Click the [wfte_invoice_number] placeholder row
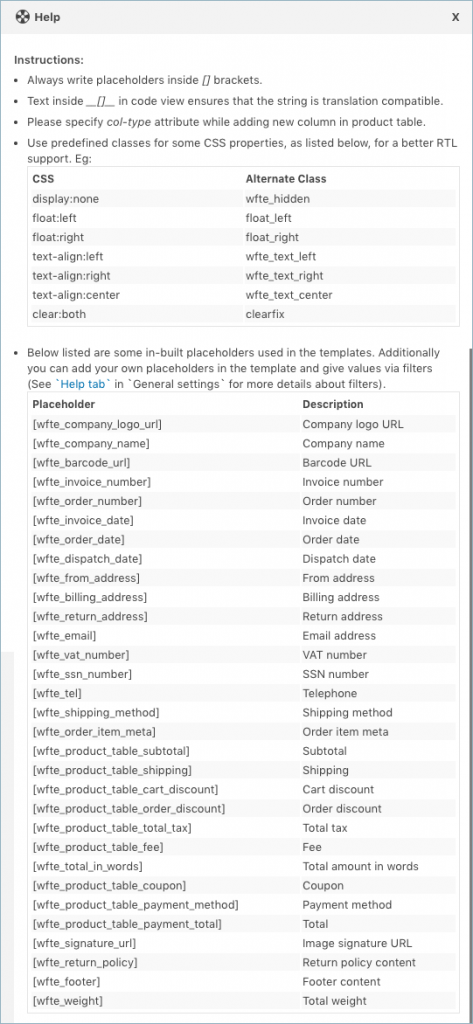The width and height of the screenshot is (473, 1024). click(244, 482)
